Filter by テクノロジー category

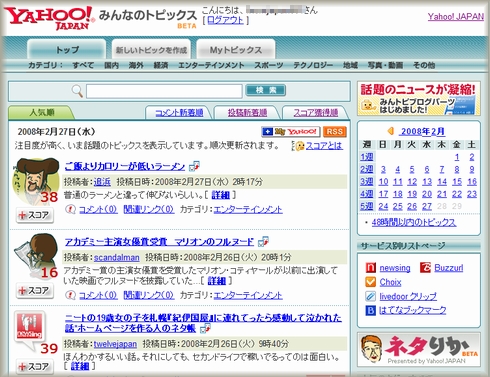313,65
